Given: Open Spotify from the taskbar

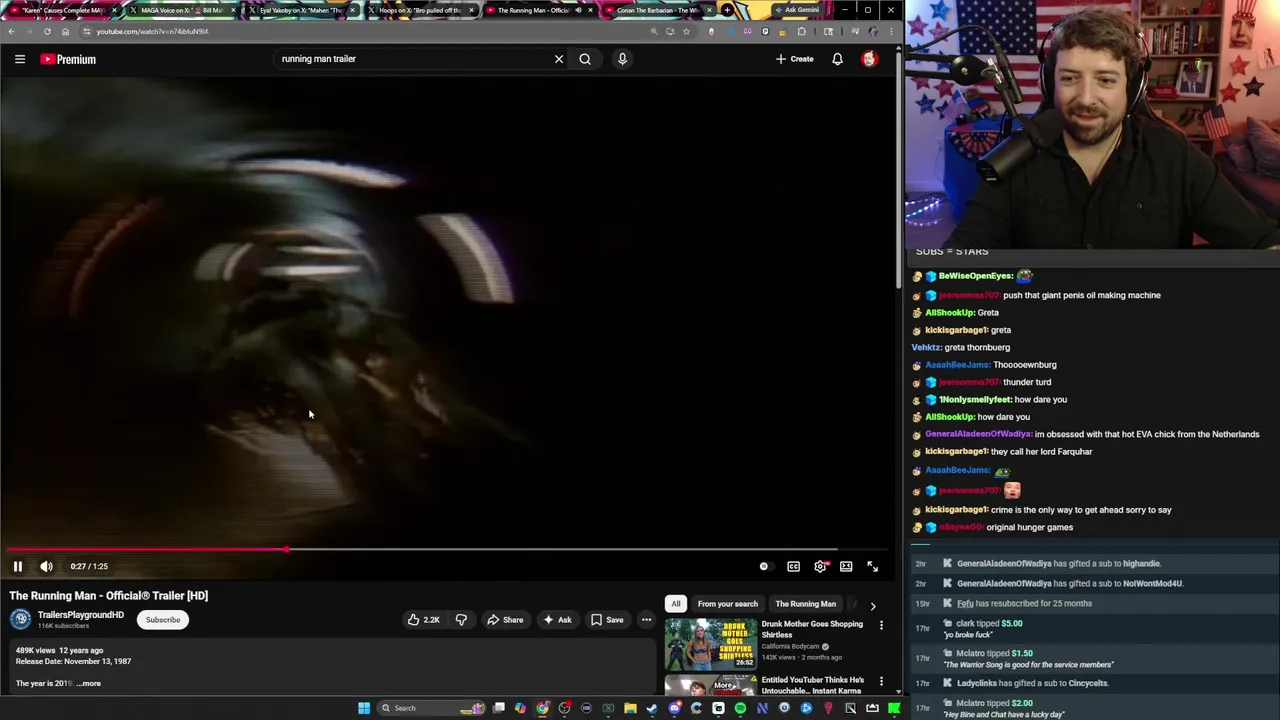Looking at the screenshot, I should (x=740, y=708).
